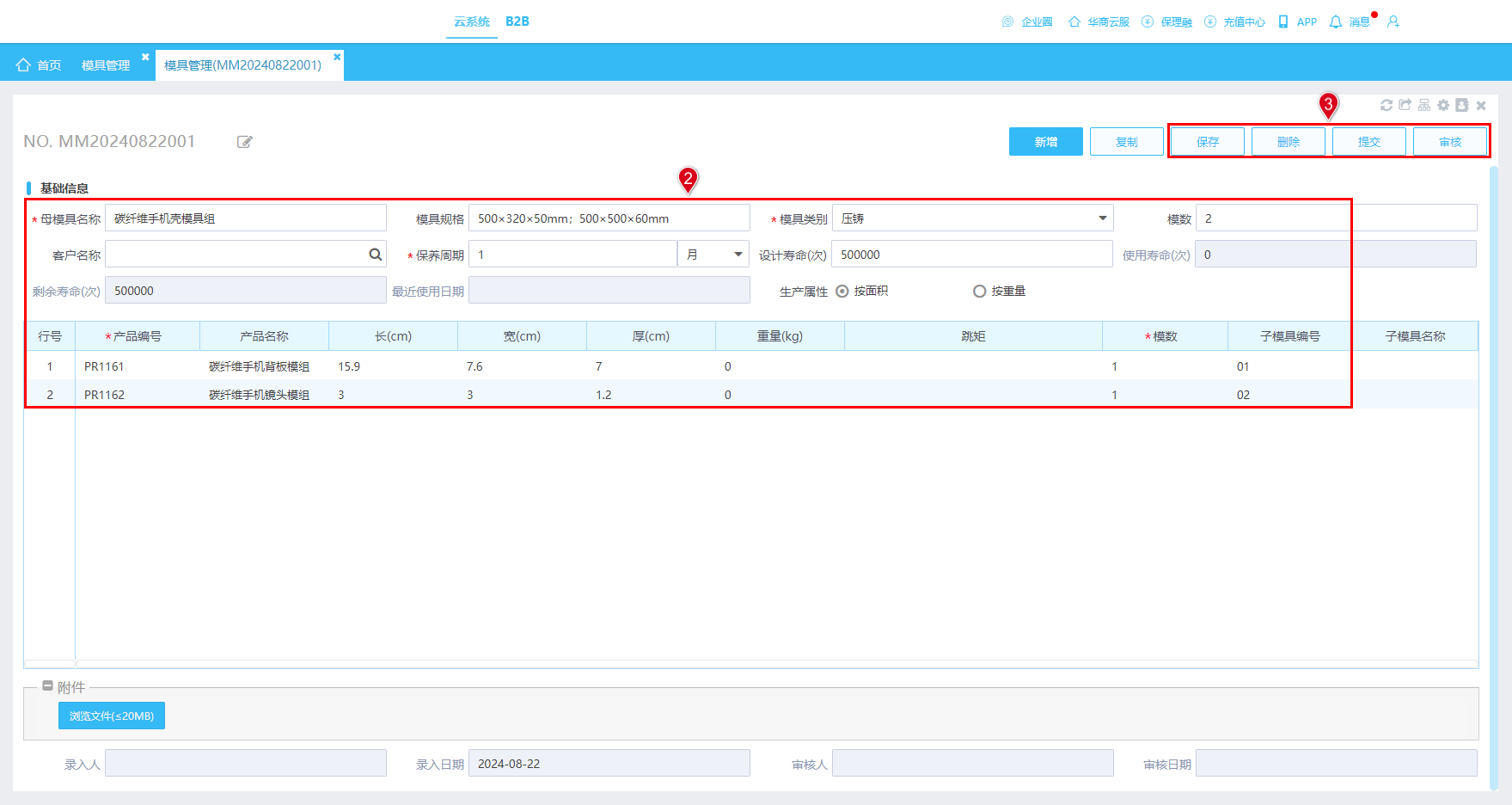Open the 企业圈 link
The width and height of the screenshot is (1512, 805).
click(1027, 22)
